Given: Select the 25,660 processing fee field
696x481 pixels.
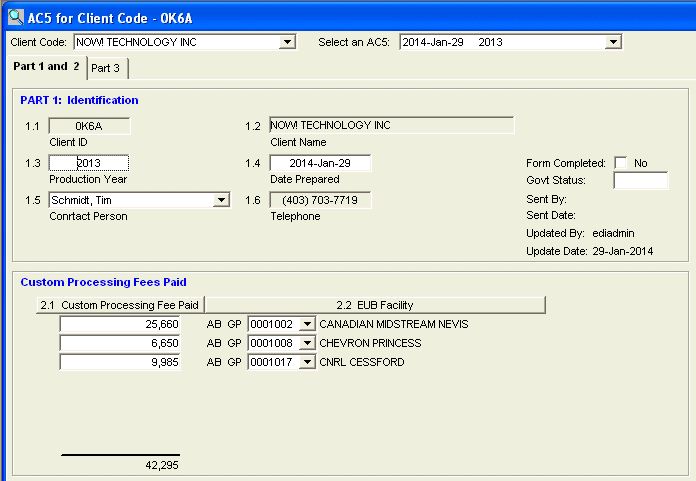Looking at the screenshot, I should point(121,324).
